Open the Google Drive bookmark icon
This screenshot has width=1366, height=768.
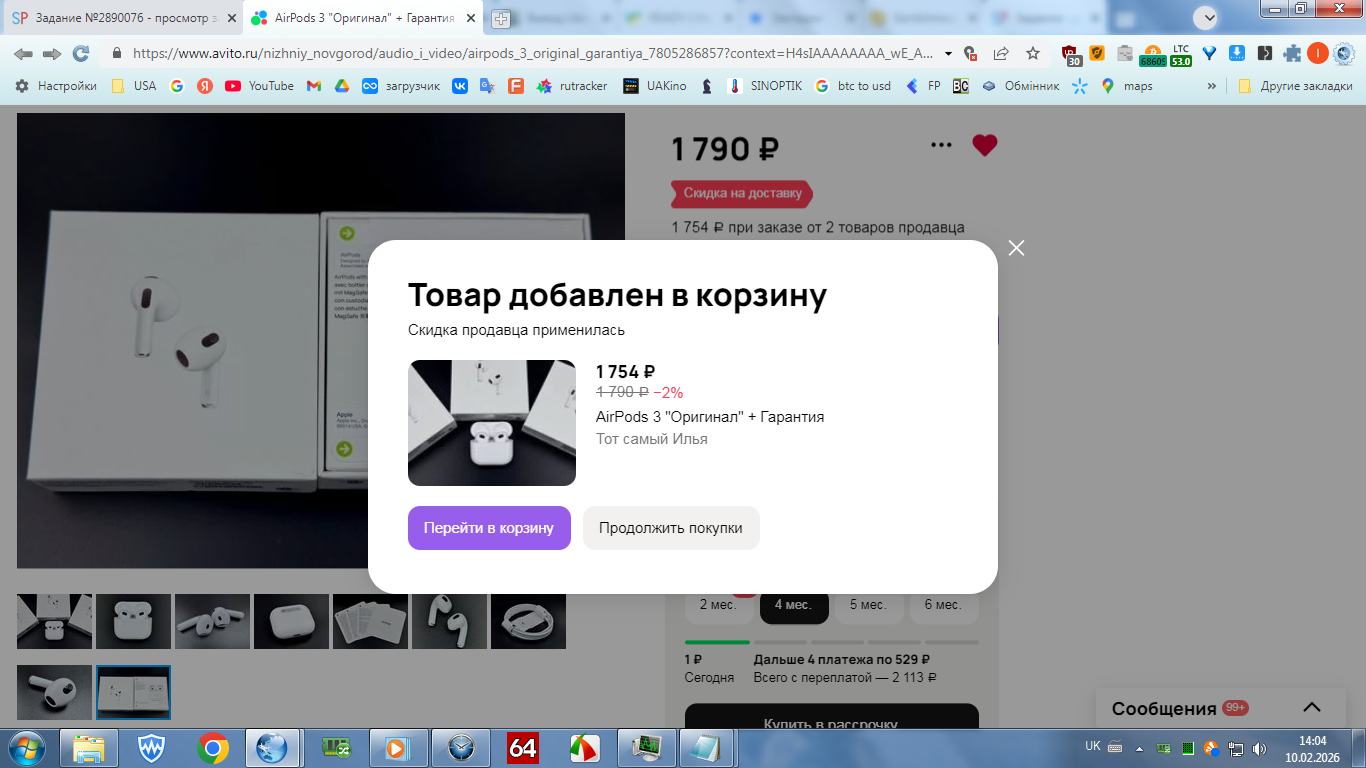pyautogui.click(x=341, y=86)
